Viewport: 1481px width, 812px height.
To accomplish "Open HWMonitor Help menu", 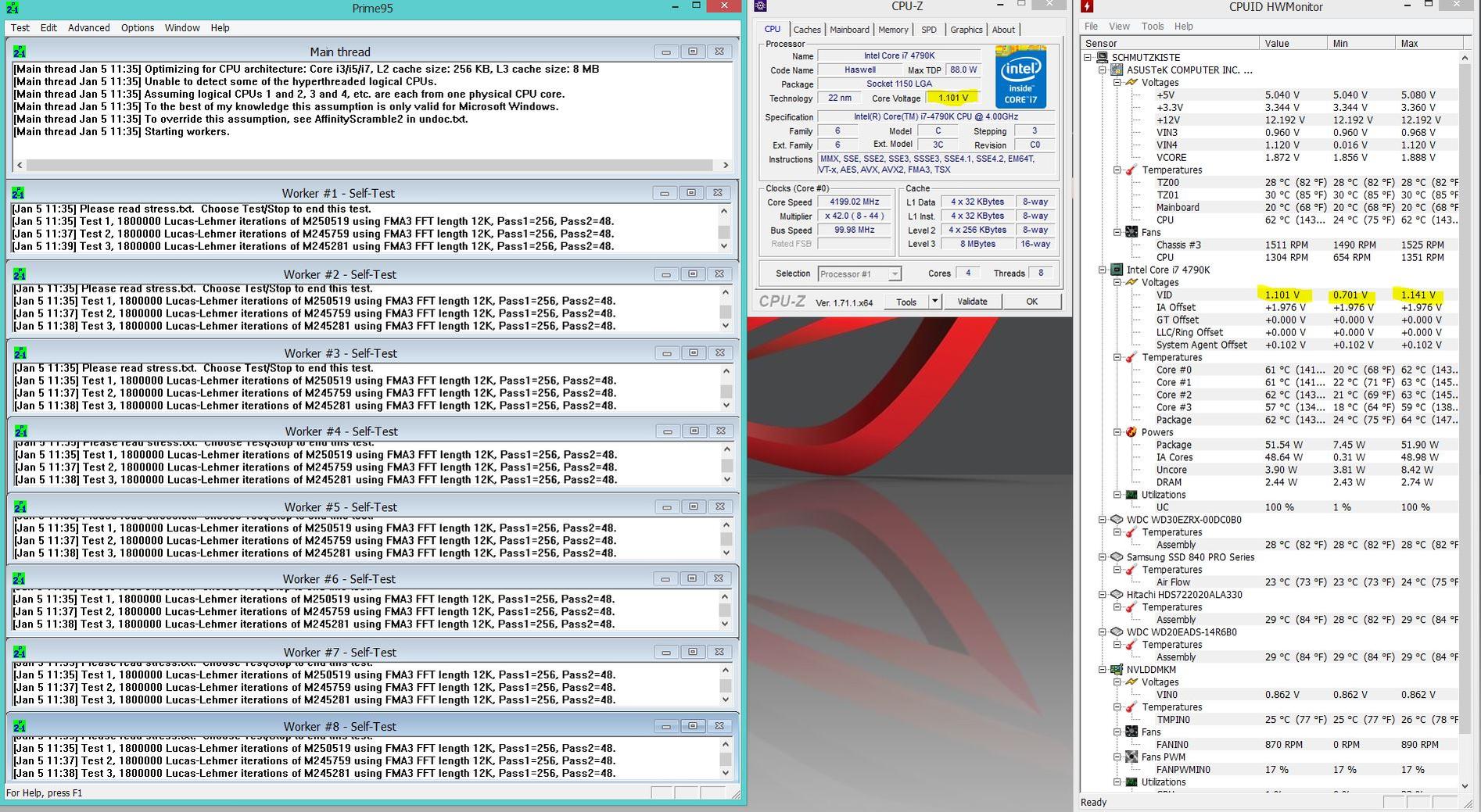I will coord(1184,26).
